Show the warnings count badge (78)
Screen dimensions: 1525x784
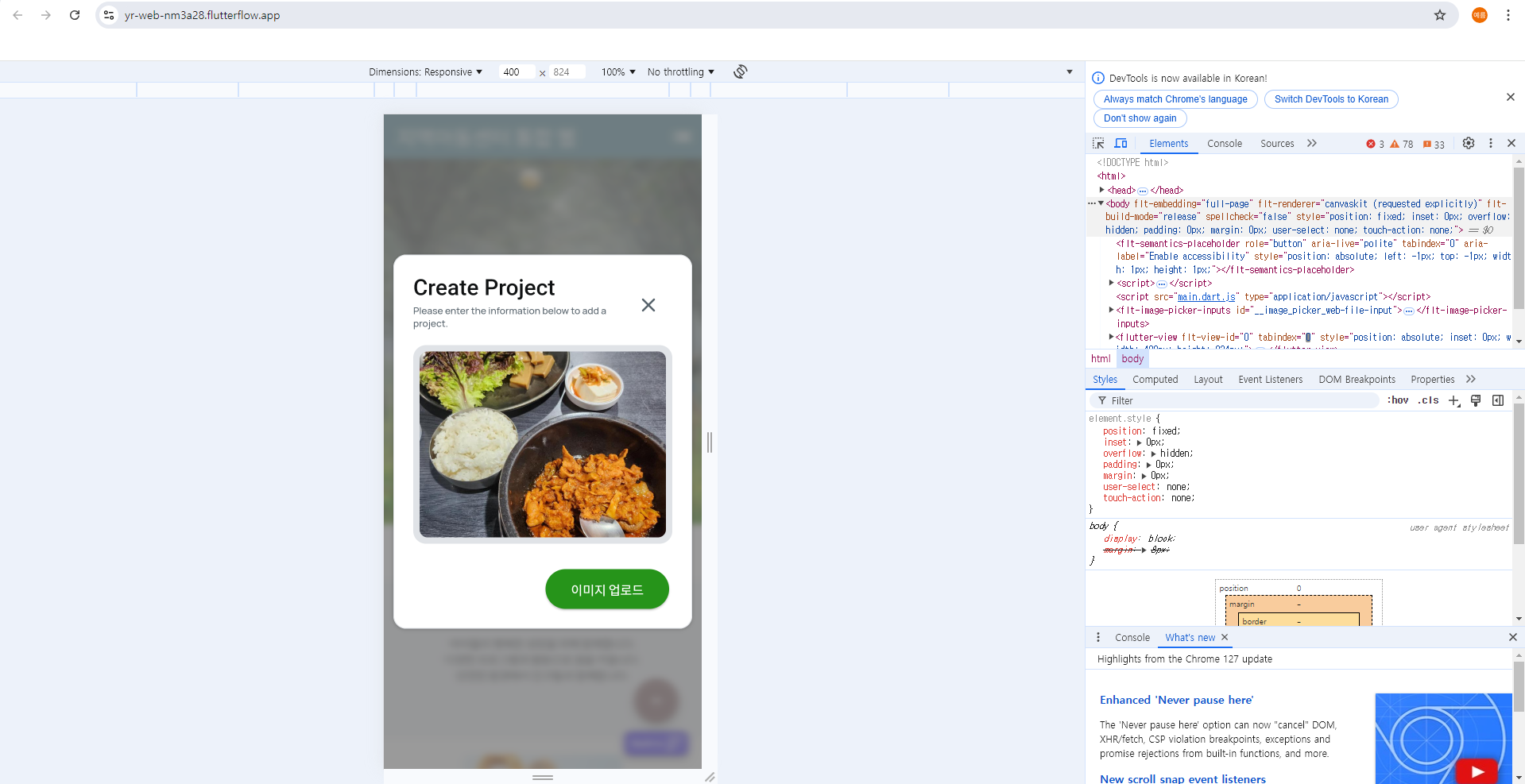(1402, 144)
